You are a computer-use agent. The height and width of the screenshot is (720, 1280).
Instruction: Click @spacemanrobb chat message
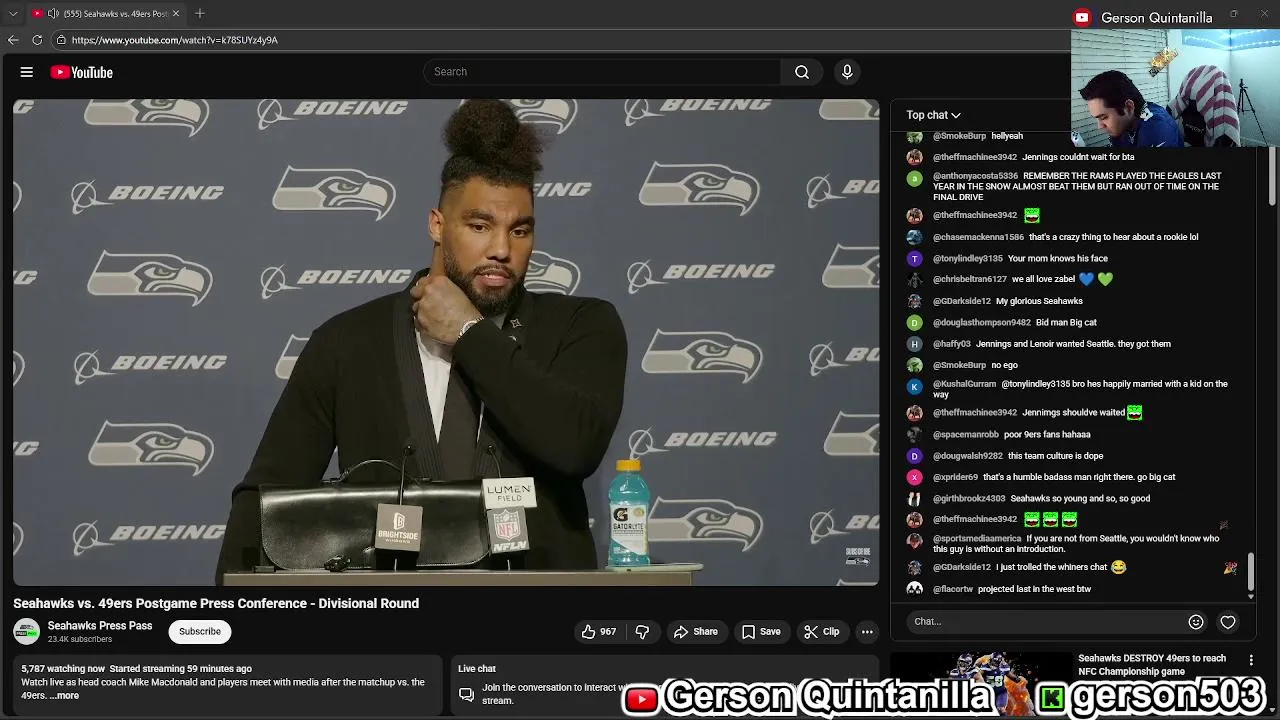click(1047, 434)
